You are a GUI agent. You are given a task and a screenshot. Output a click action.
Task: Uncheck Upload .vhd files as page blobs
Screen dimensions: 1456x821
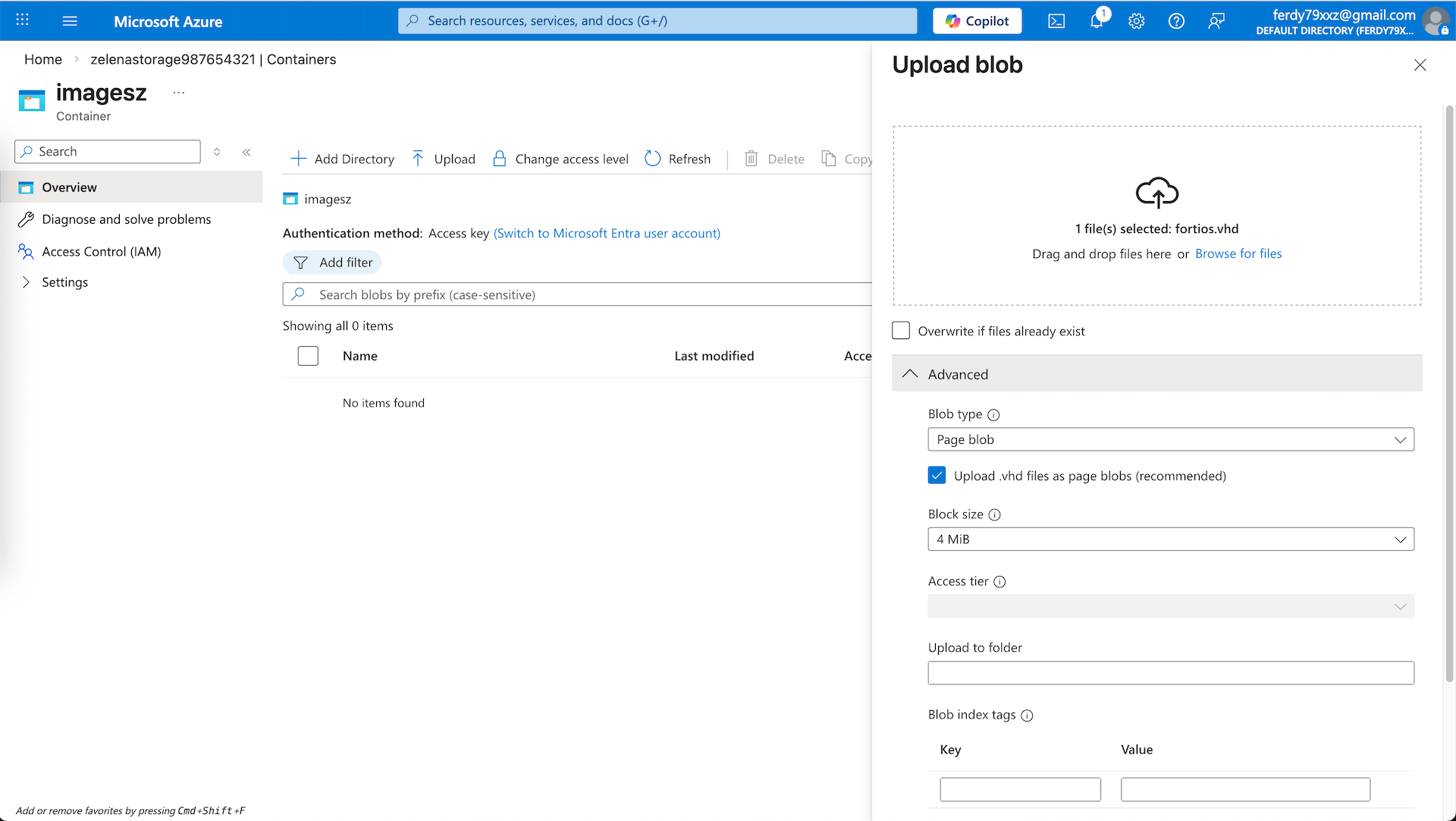point(937,476)
